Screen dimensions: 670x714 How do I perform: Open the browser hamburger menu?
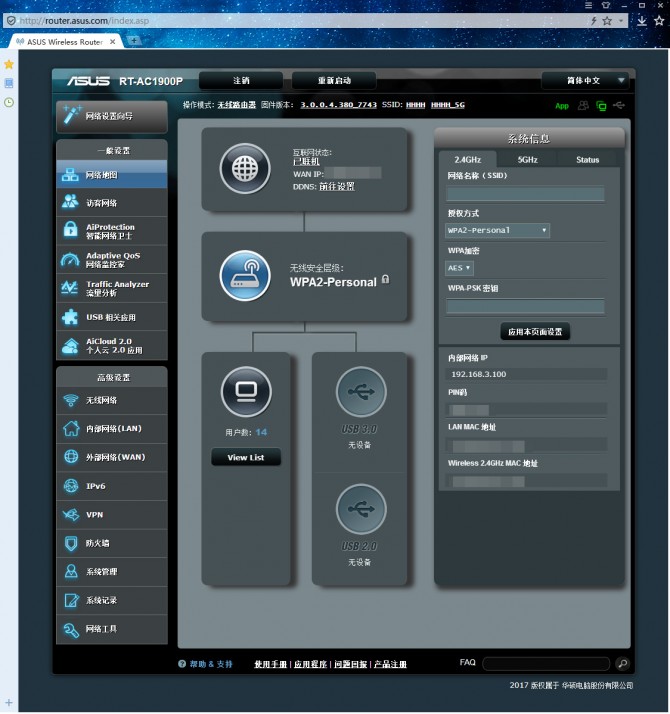[x=588, y=5]
